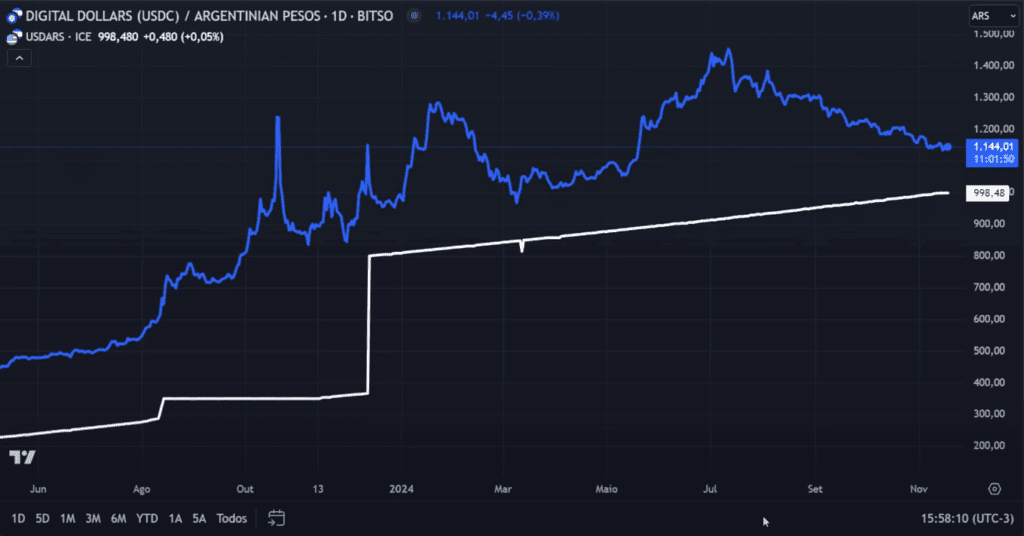The height and width of the screenshot is (536, 1024).
Task: Select the YTD range
Action: 146,518
